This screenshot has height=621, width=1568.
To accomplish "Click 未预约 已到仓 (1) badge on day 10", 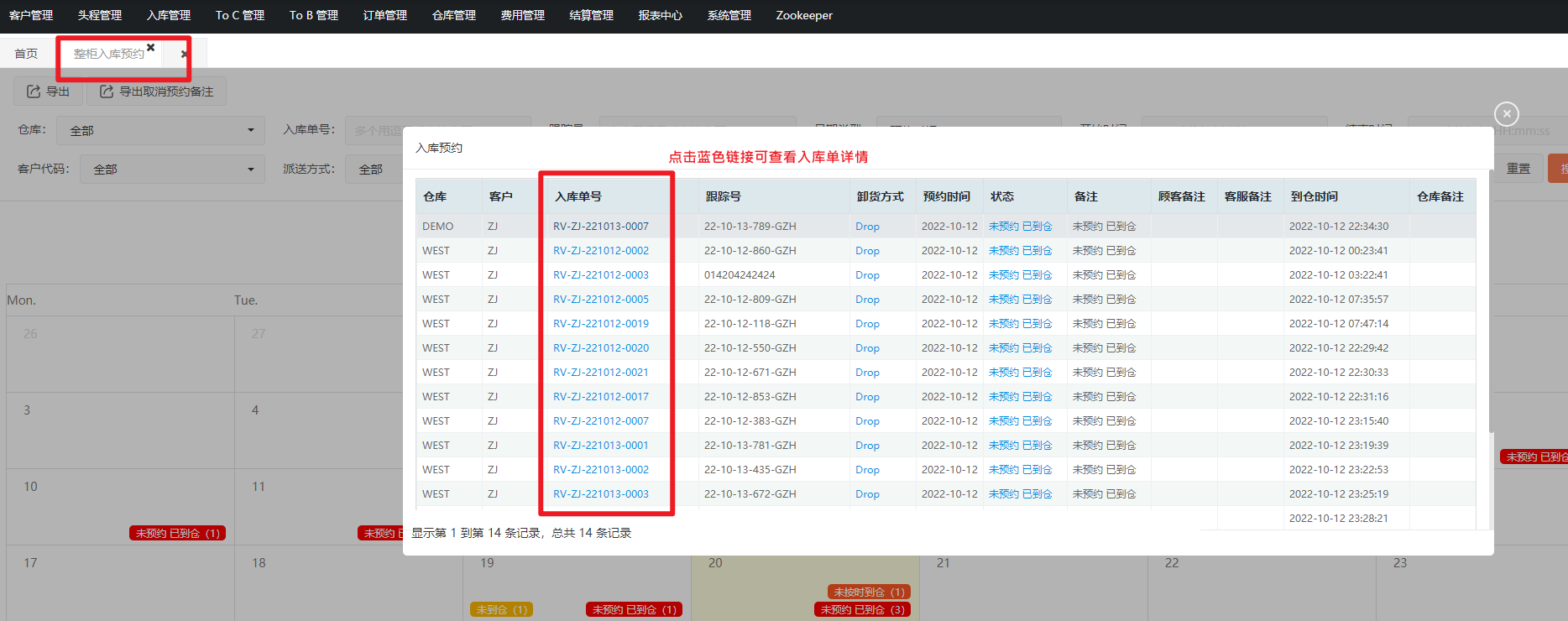I will 177,533.
